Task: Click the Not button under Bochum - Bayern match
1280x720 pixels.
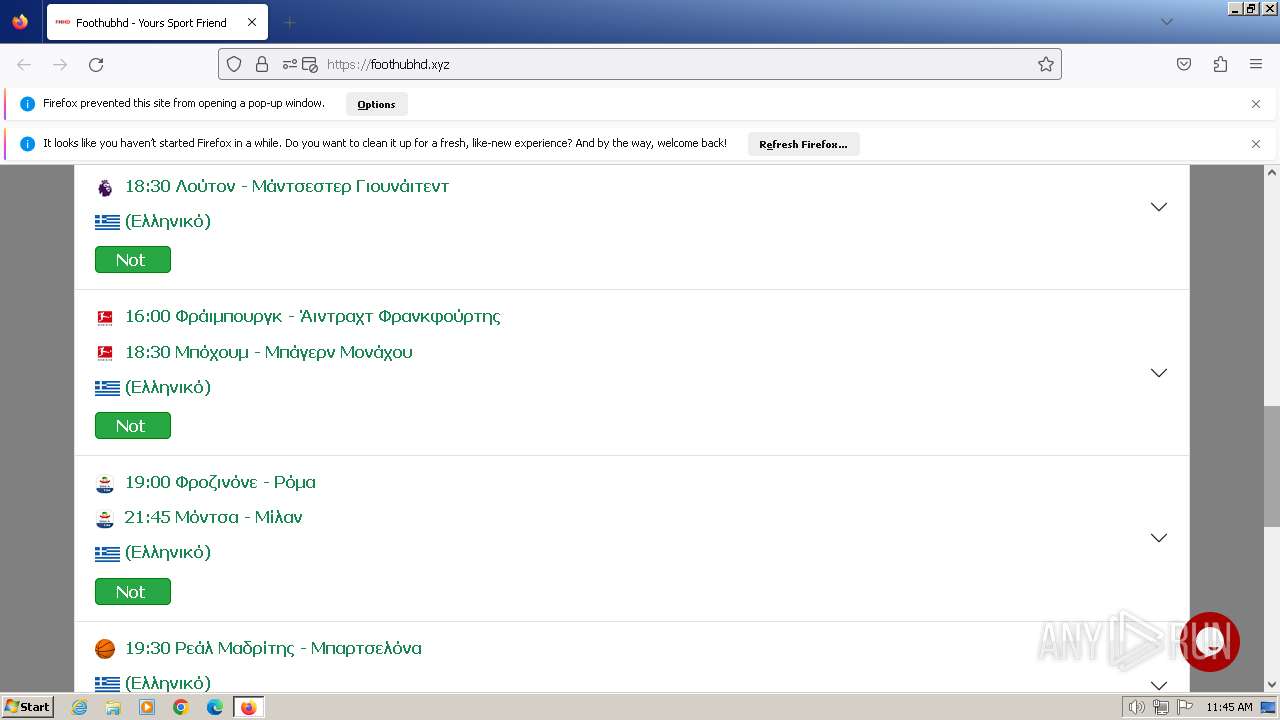Action: click(x=133, y=425)
